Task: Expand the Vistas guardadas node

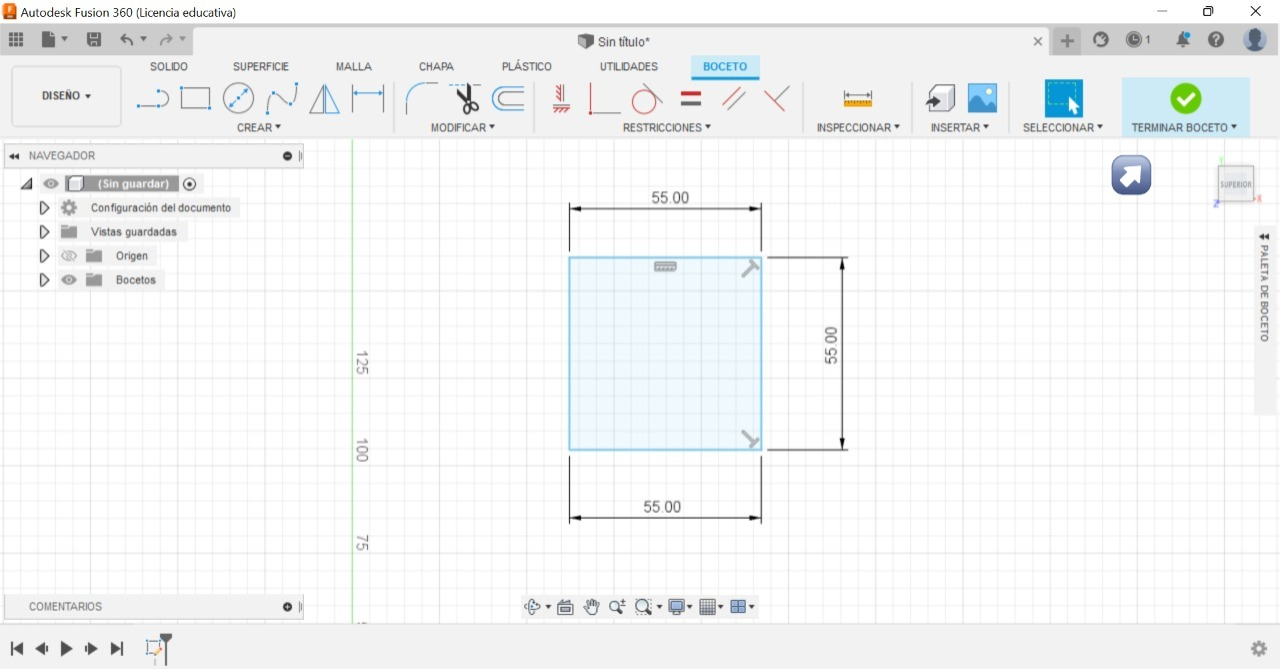Action: (44, 232)
